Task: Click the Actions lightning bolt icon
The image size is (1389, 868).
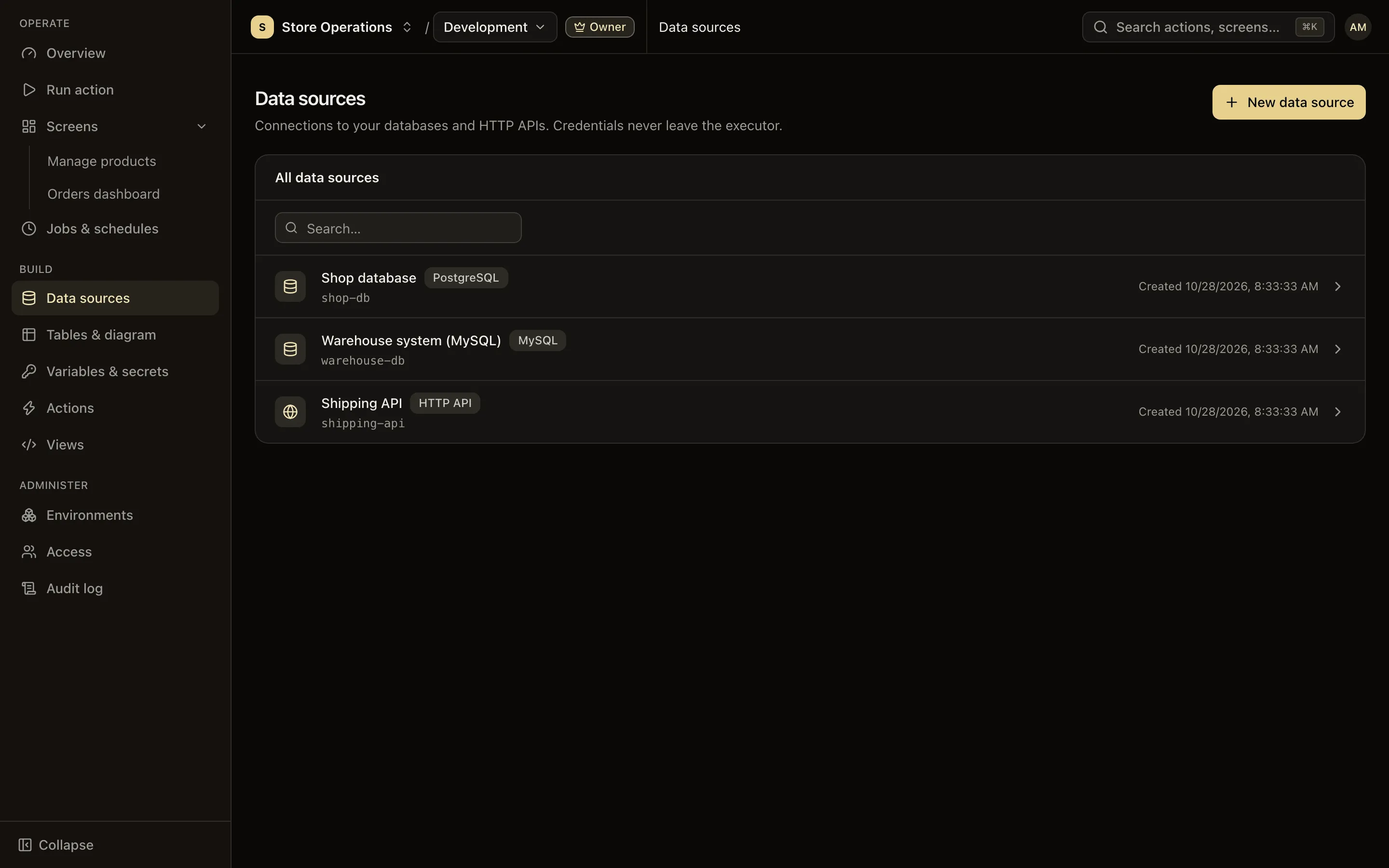Action: click(x=29, y=408)
